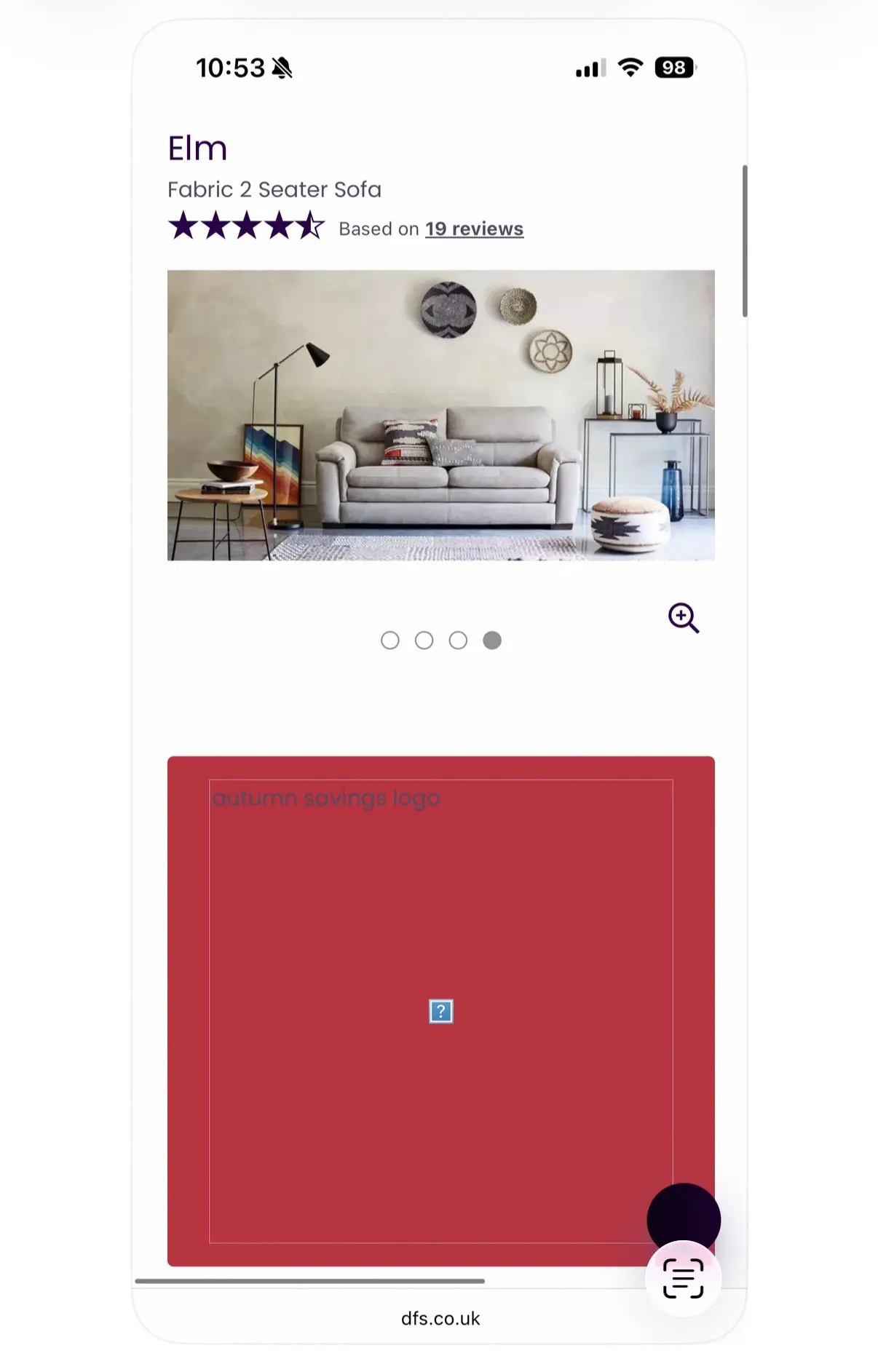Click the broken image question mark icon
This screenshot has width=878, height=1372.
pyautogui.click(x=441, y=1012)
